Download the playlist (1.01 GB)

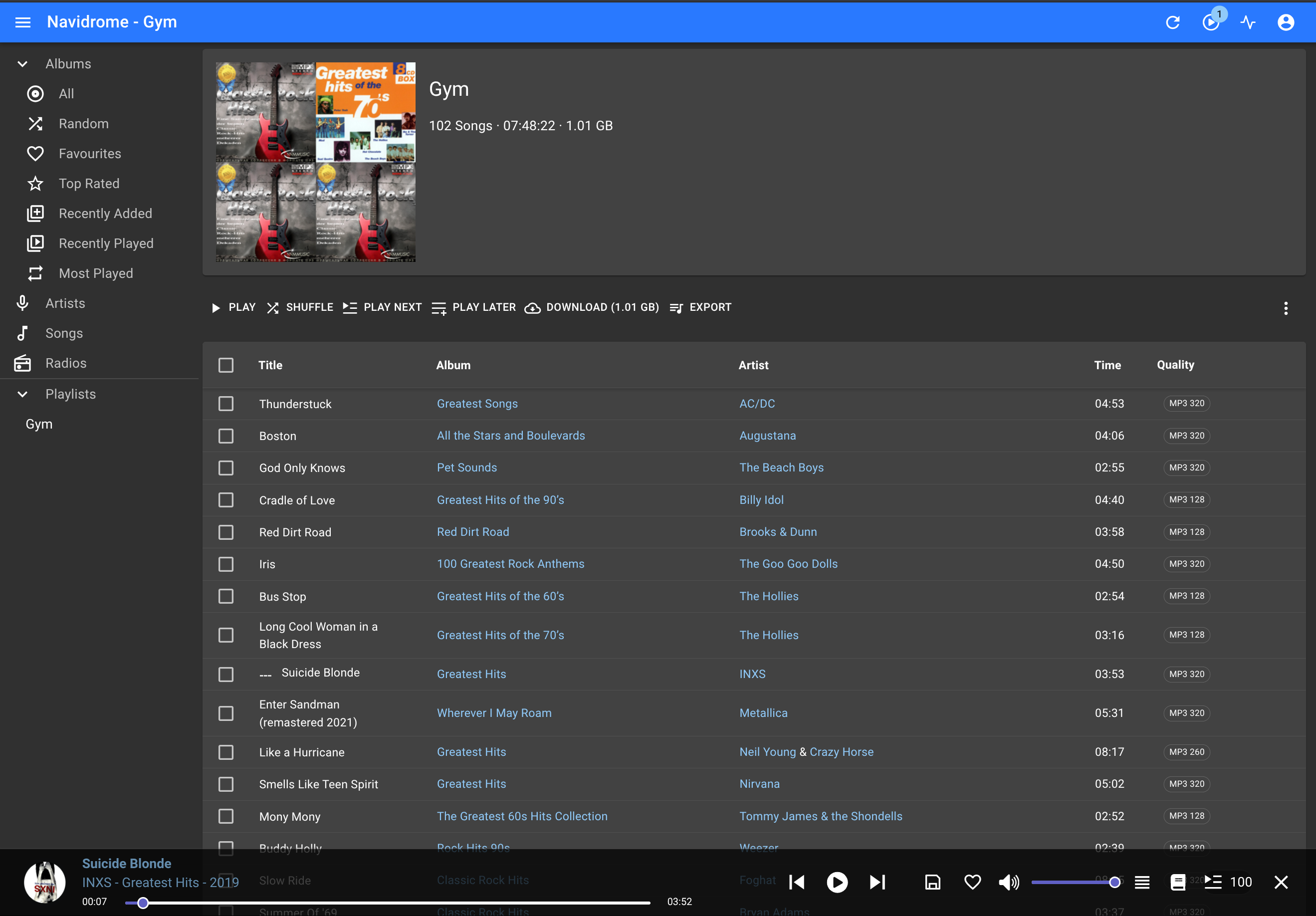592,308
